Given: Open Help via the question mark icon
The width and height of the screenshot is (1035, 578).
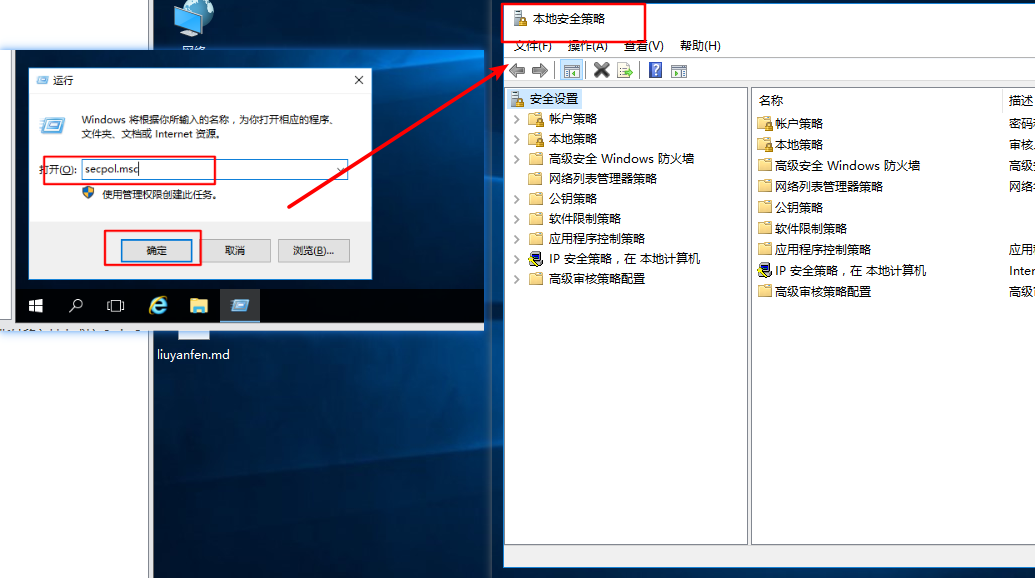Looking at the screenshot, I should click(655, 70).
